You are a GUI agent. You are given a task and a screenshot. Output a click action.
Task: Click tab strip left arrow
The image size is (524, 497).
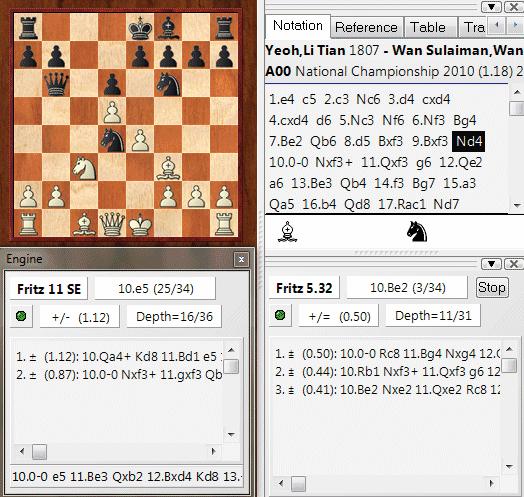[x=497, y=25]
